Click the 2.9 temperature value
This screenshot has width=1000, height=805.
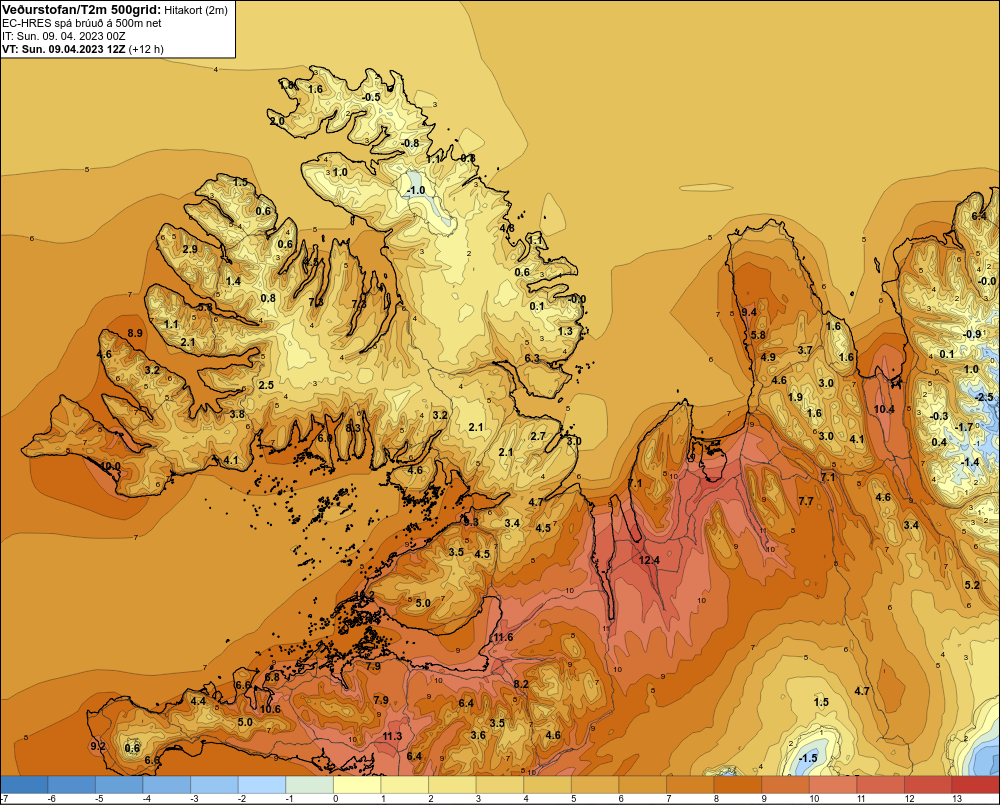189,249
